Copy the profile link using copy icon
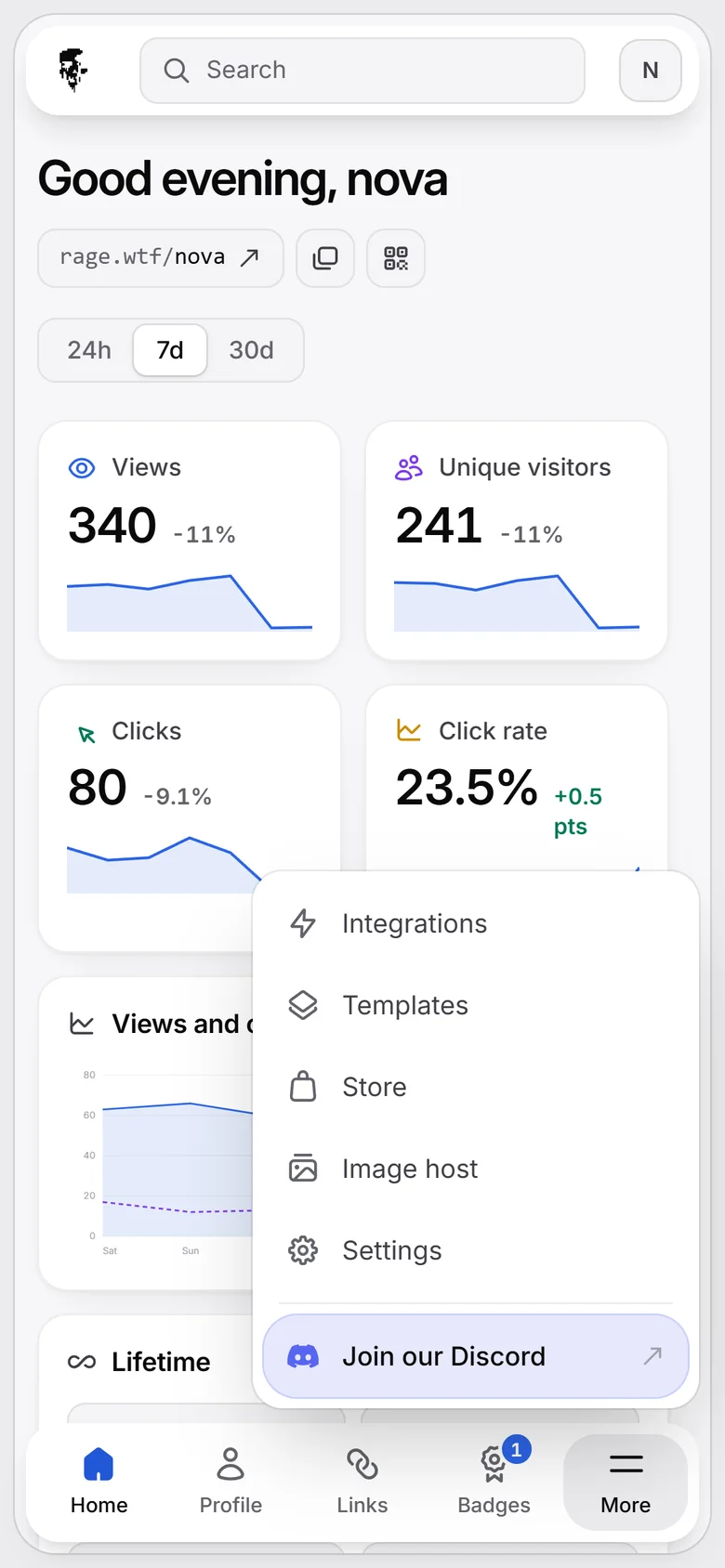This screenshot has height=1568, width=725. (325, 257)
